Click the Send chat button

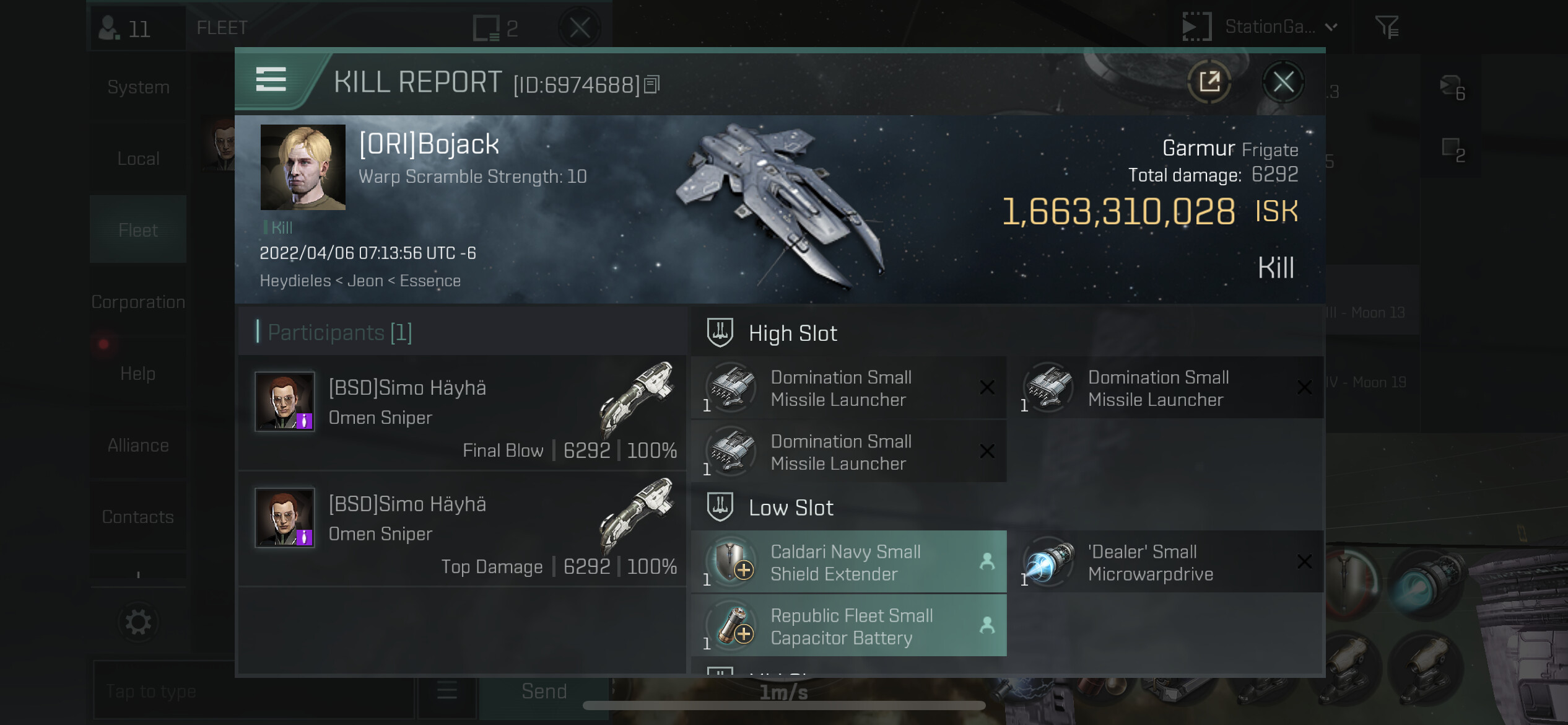click(544, 691)
